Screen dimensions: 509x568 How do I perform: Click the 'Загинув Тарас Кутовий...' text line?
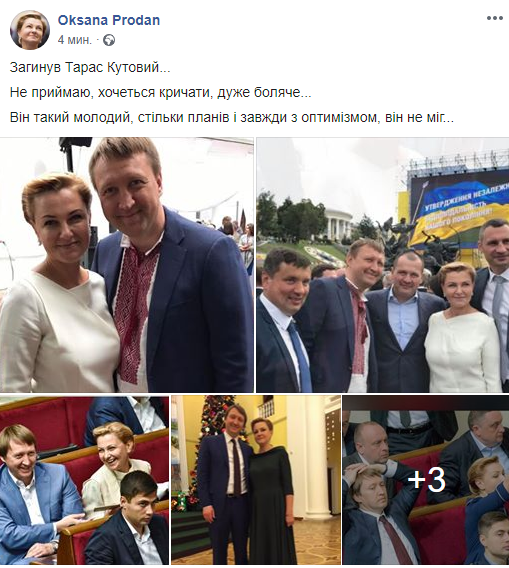pyautogui.click(x=90, y=68)
